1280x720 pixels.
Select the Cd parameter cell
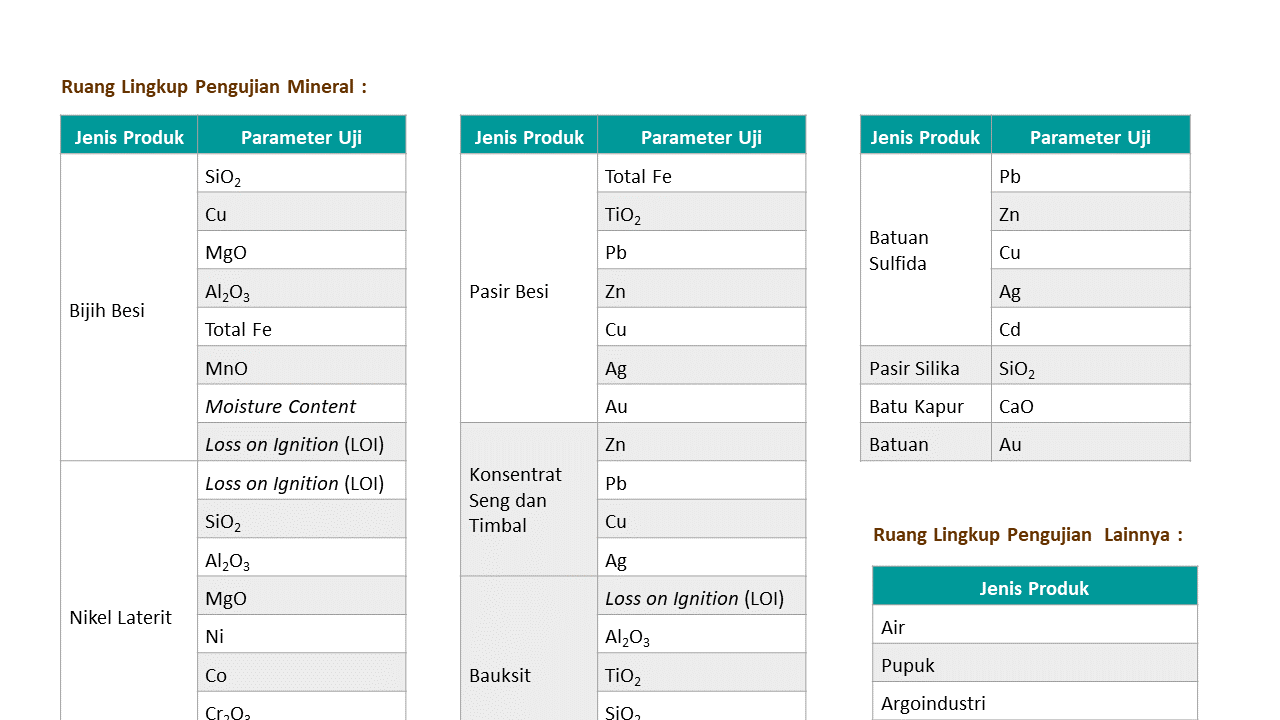(1090, 329)
